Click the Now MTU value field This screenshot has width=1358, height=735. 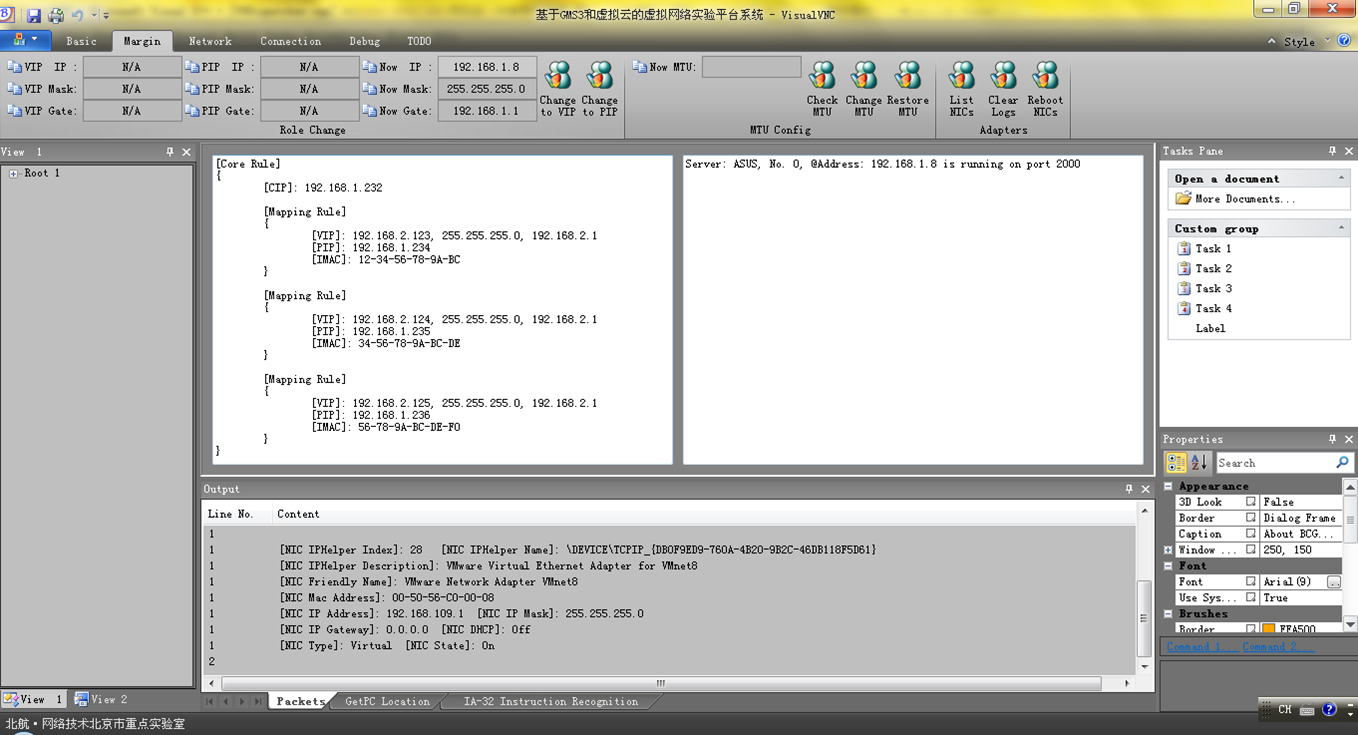[x=752, y=67]
